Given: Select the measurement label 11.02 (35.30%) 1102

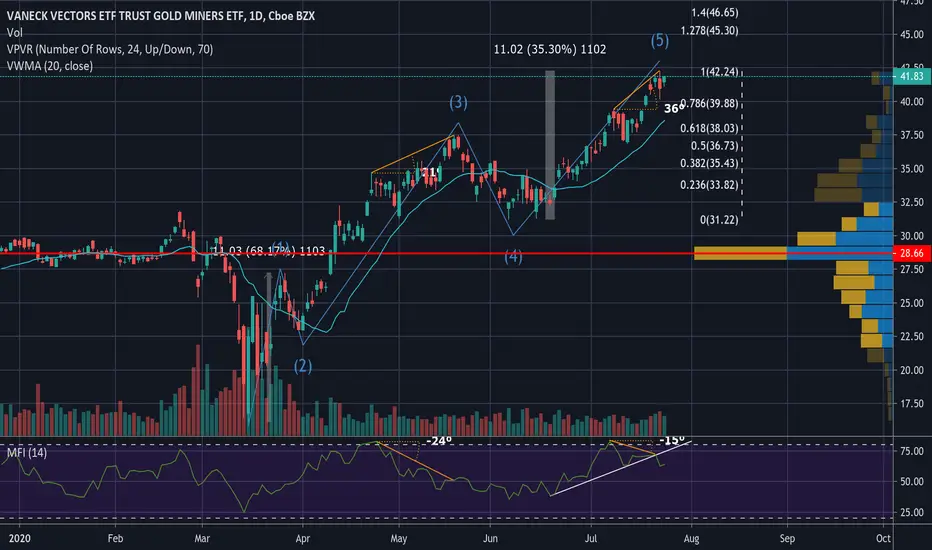Looking at the screenshot, I should tap(550, 49).
